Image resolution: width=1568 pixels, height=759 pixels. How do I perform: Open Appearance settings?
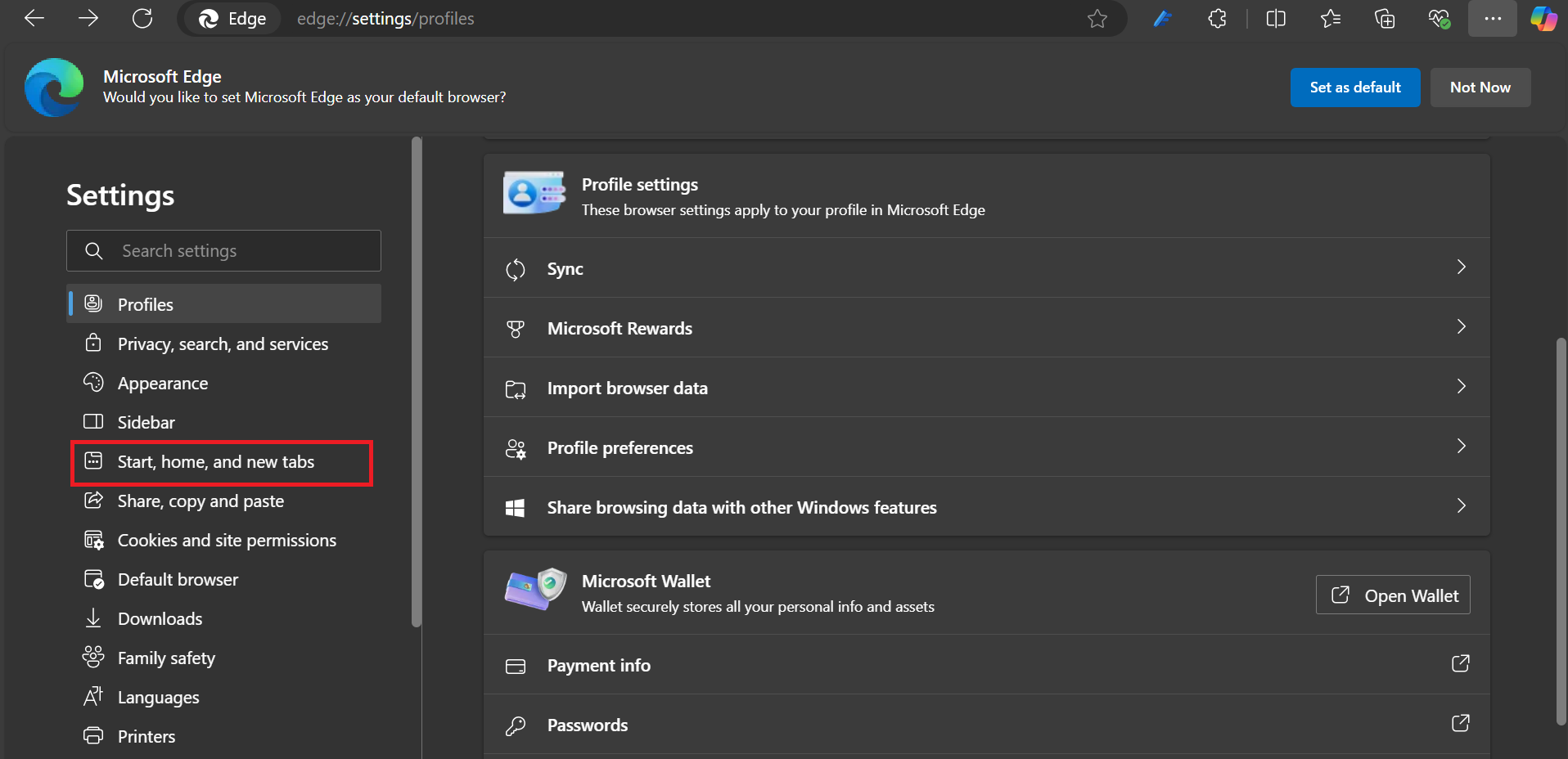point(223,383)
